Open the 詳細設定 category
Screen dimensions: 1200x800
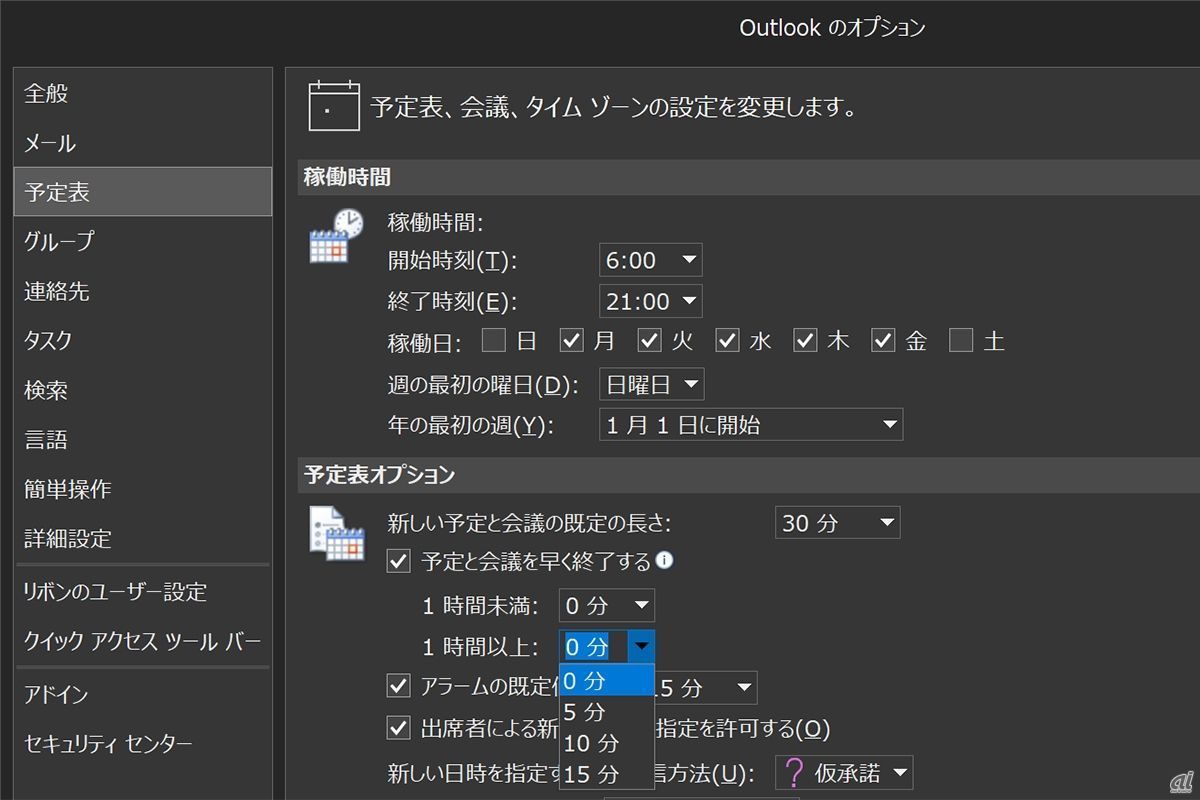point(68,539)
